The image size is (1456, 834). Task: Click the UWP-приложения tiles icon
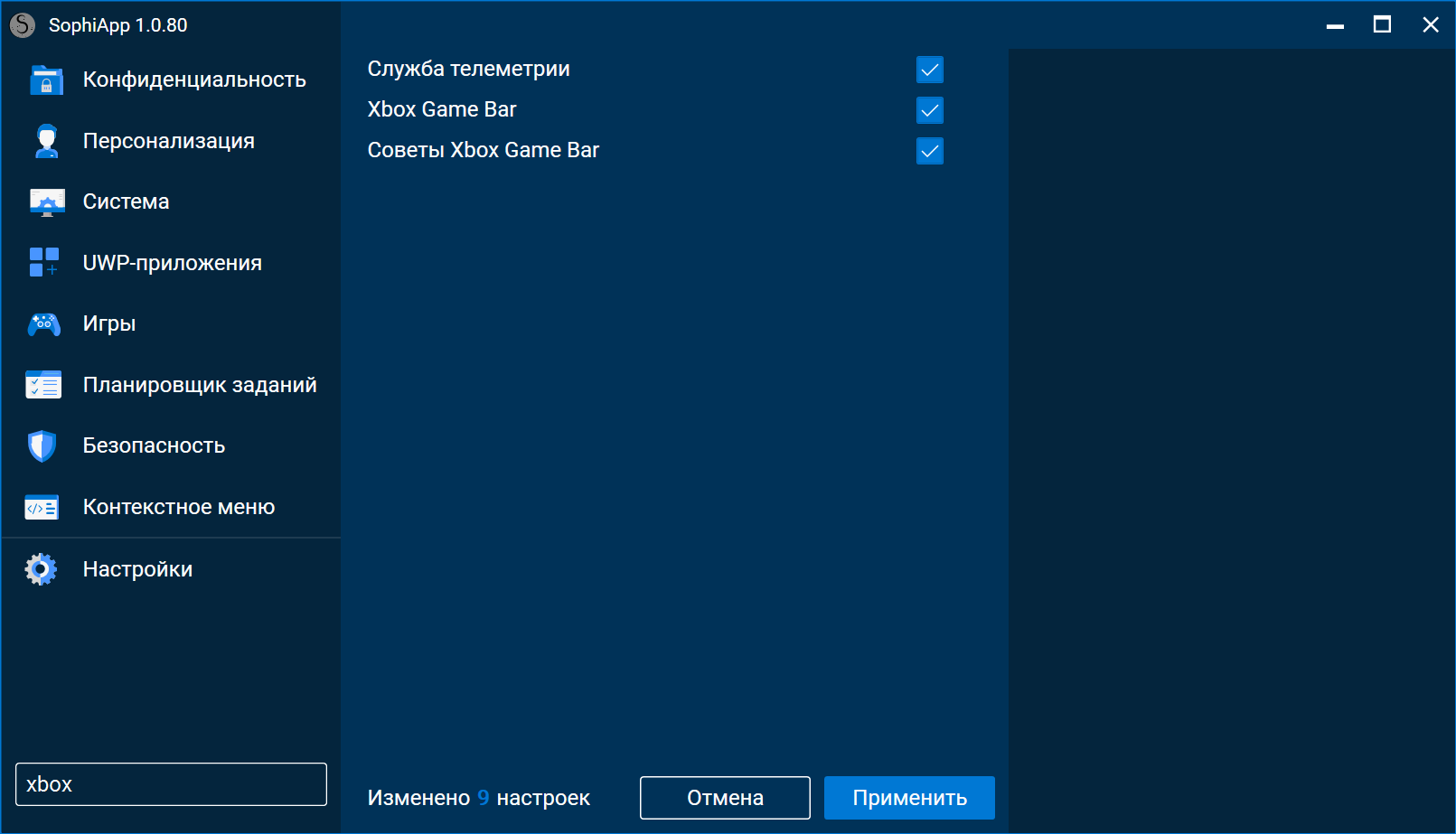pyautogui.click(x=44, y=263)
